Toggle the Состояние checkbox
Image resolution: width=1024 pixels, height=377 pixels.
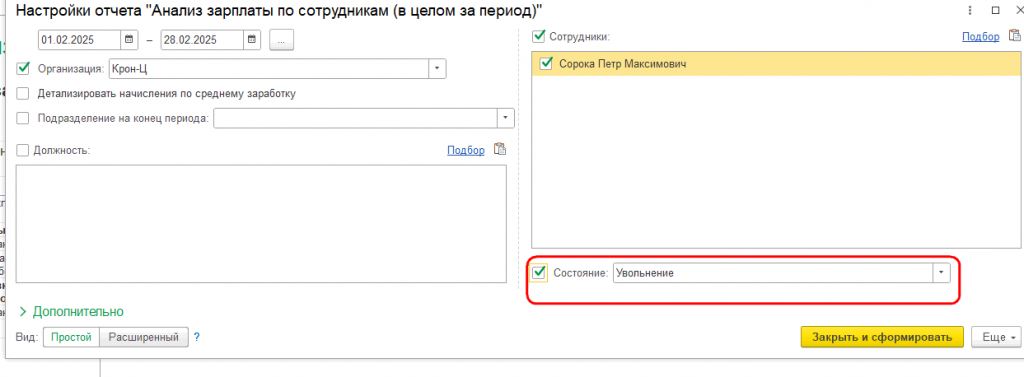pos(539,273)
